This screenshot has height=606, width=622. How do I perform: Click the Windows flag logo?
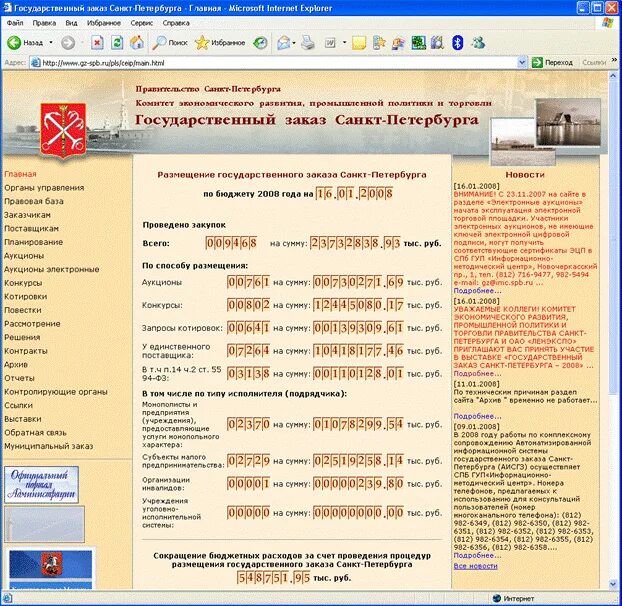click(608, 23)
